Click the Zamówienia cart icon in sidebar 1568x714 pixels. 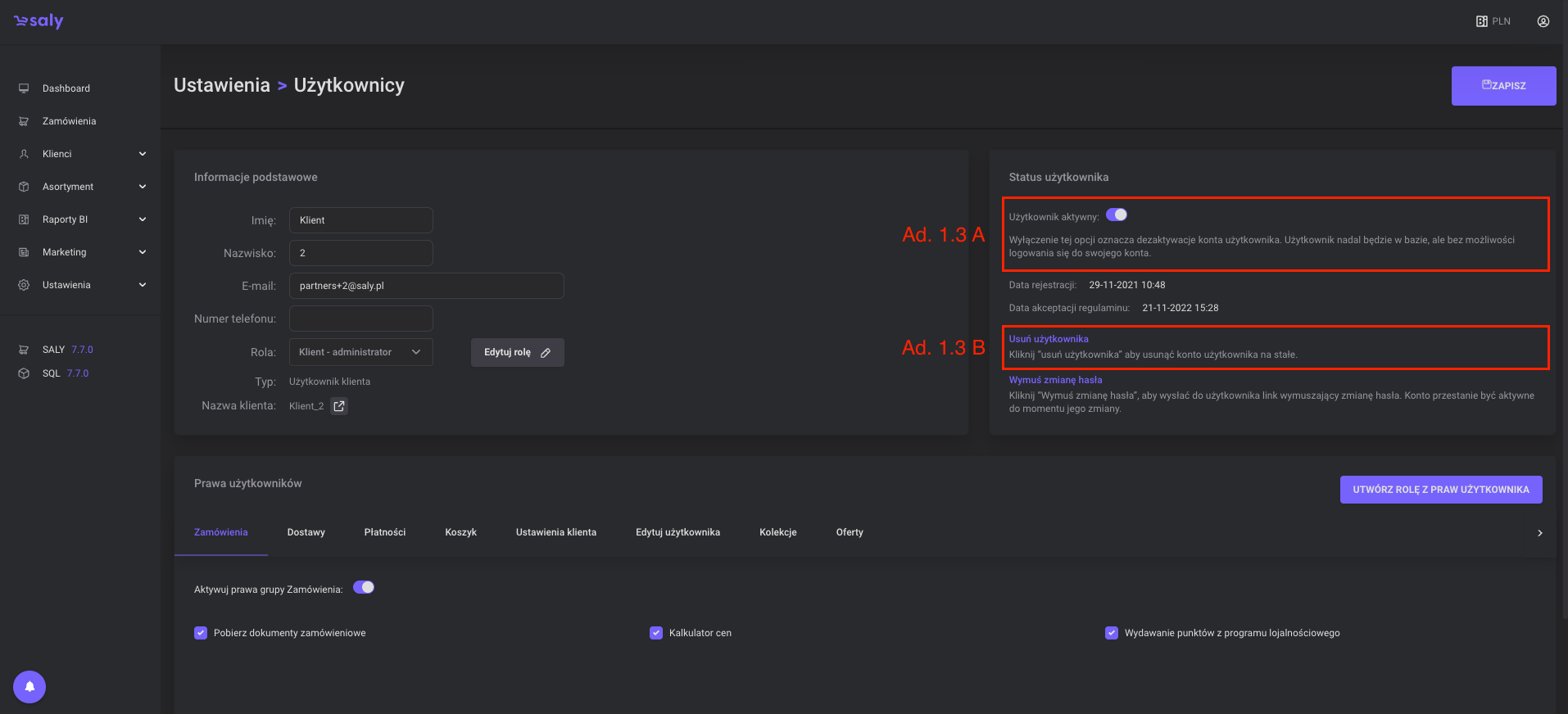click(24, 121)
